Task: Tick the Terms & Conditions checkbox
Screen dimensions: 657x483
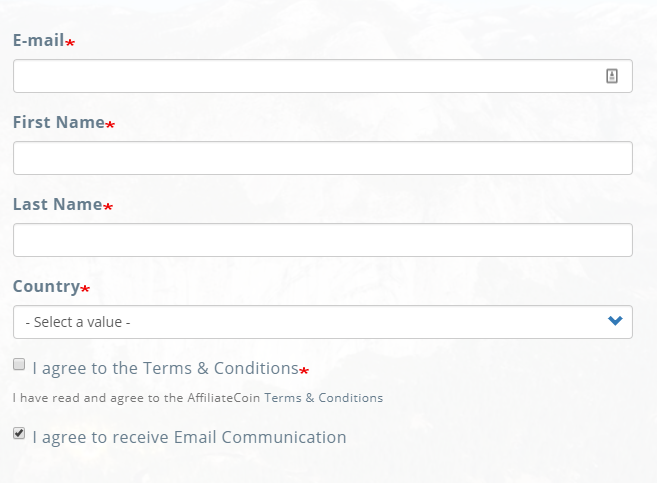Action: [19, 365]
